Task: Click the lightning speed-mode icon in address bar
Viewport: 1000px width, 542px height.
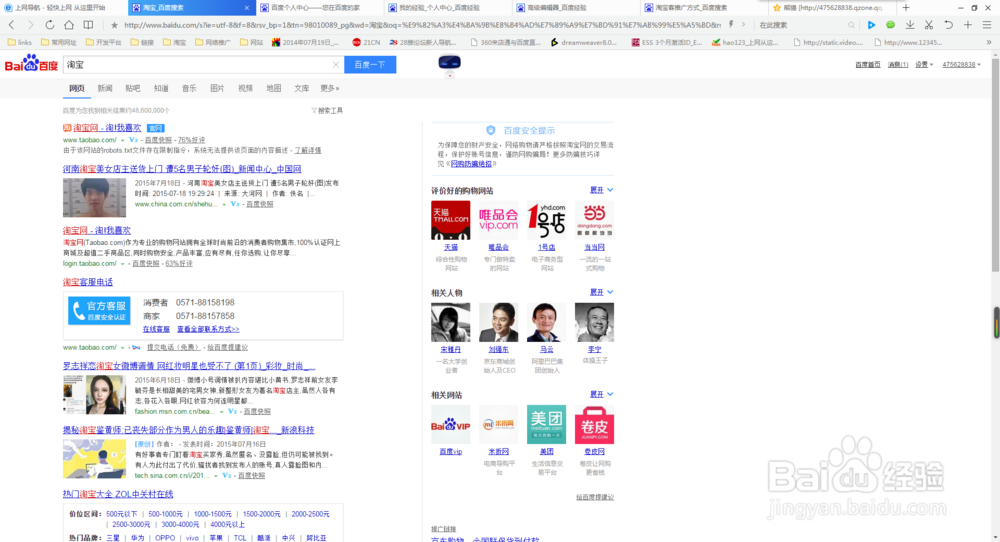Action: [x=731, y=25]
